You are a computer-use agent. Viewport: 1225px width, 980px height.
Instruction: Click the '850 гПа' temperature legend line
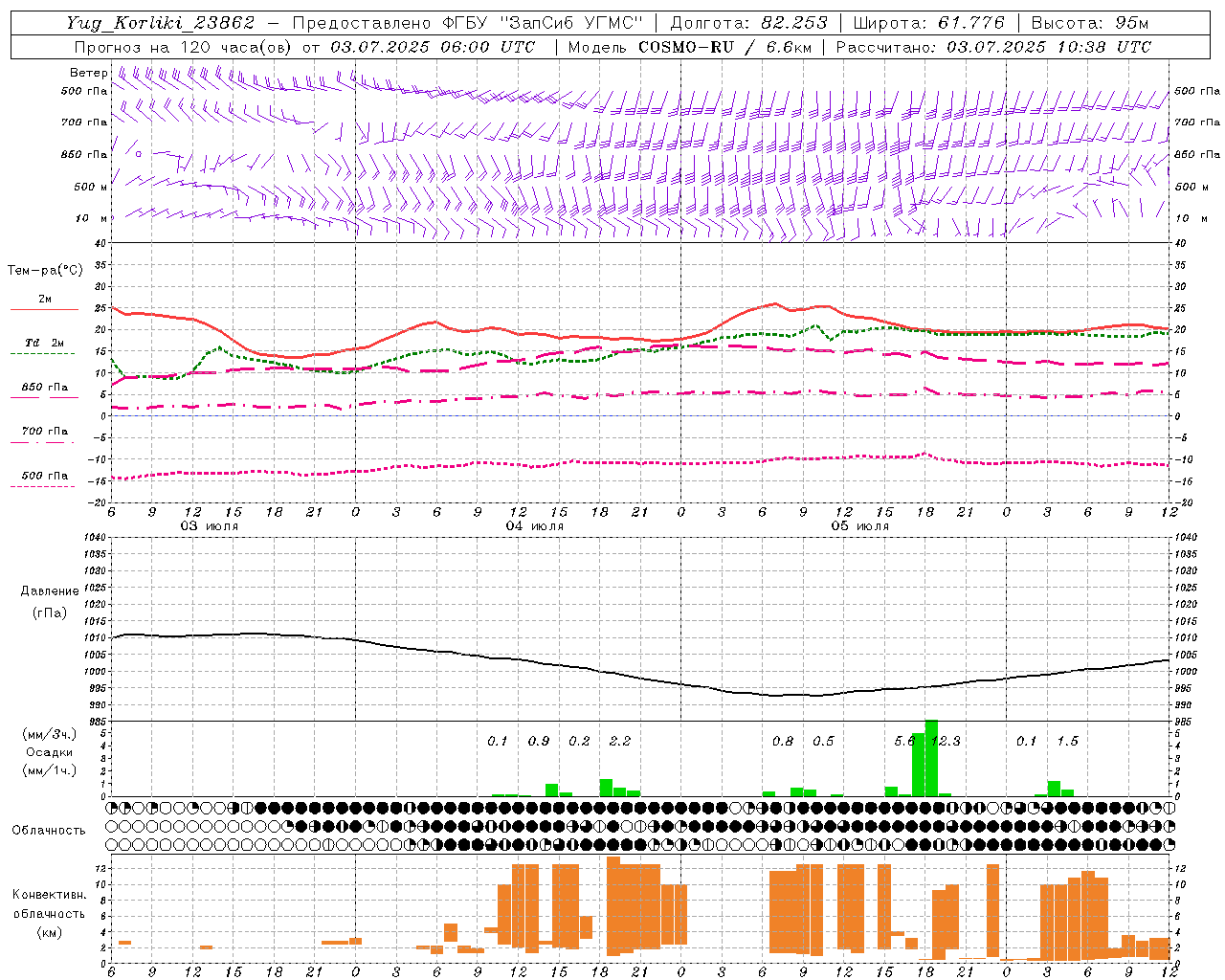pyautogui.click(x=44, y=397)
